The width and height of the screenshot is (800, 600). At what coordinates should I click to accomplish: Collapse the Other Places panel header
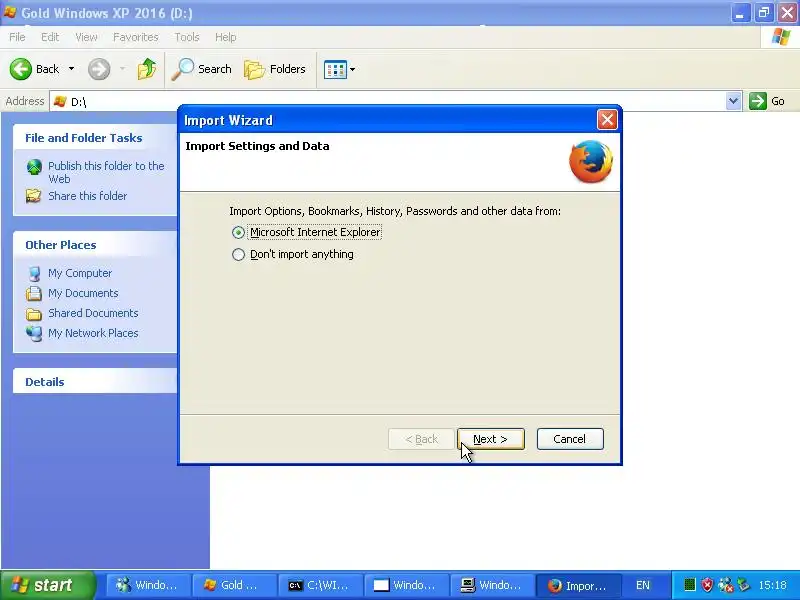click(95, 245)
